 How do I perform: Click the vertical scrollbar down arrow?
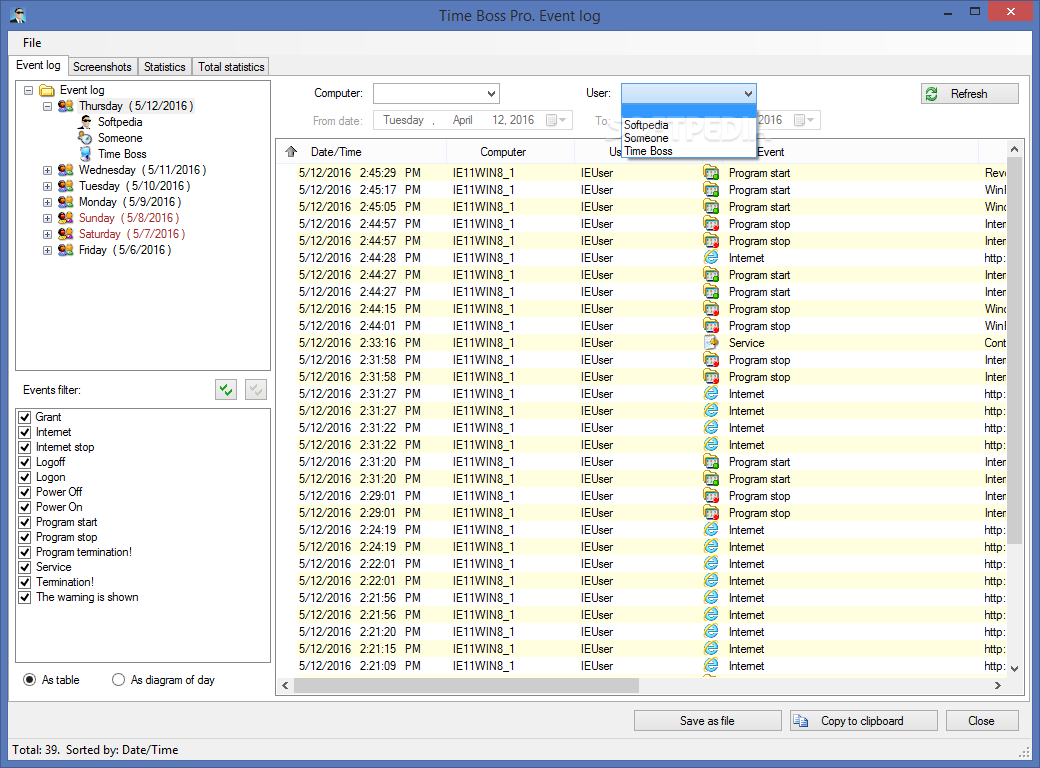tap(1013, 669)
